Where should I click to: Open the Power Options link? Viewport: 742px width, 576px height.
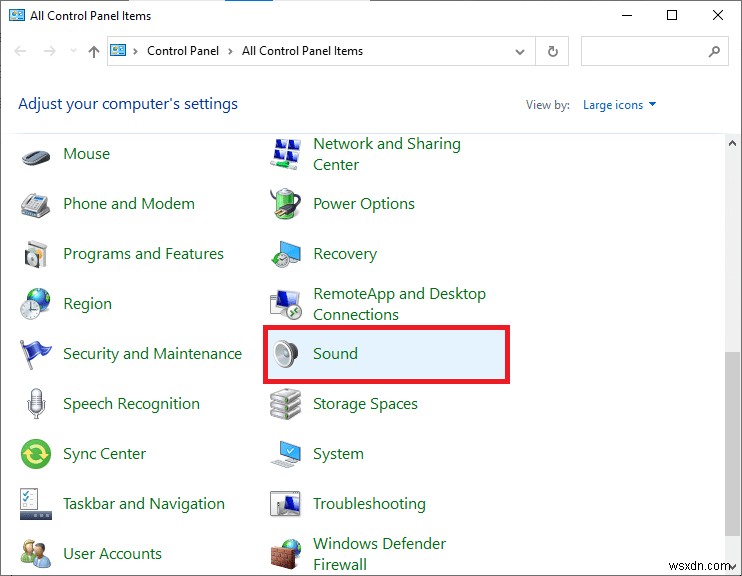[x=364, y=204]
